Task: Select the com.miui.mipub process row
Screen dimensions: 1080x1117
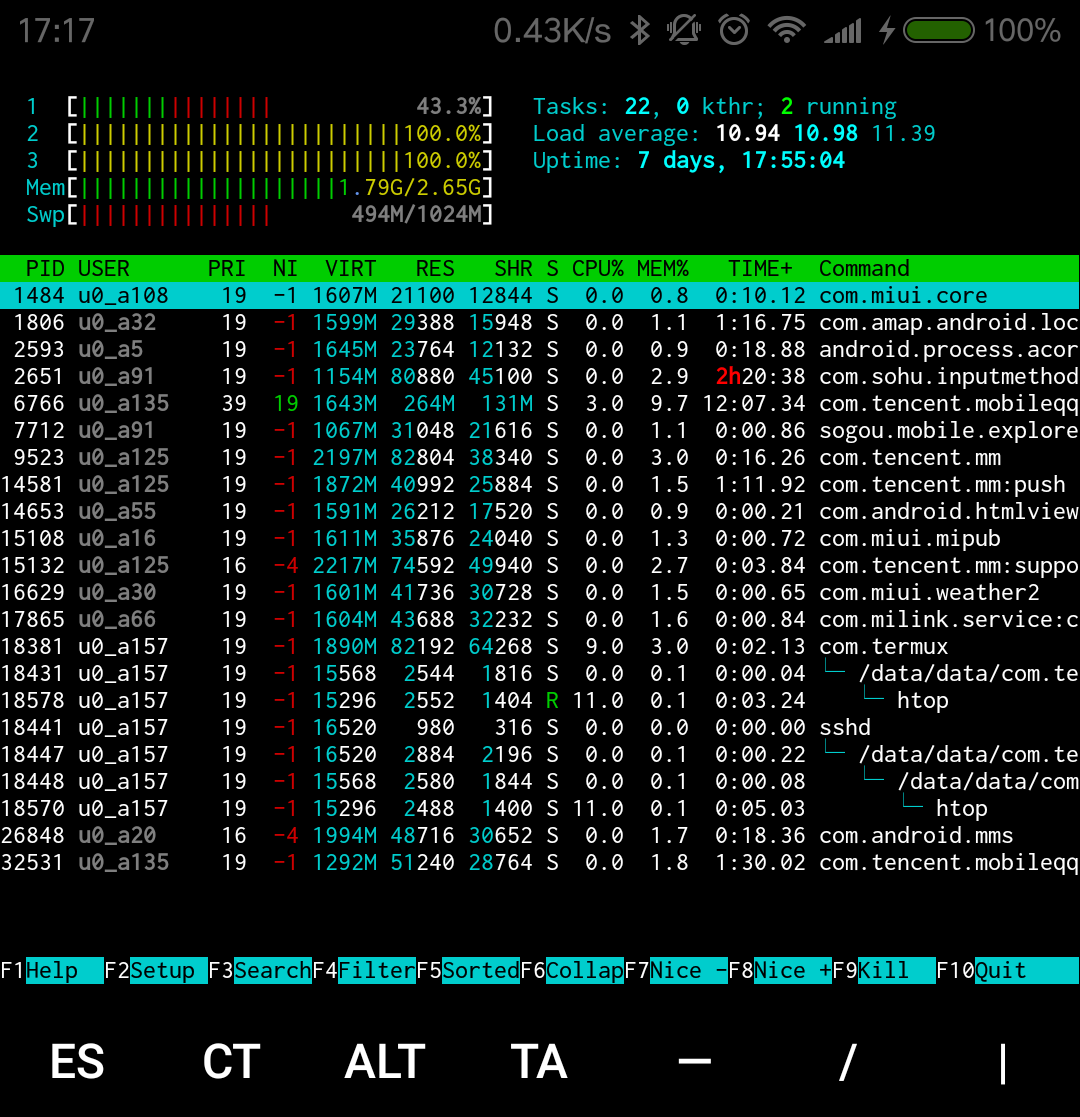Action: click(540, 539)
